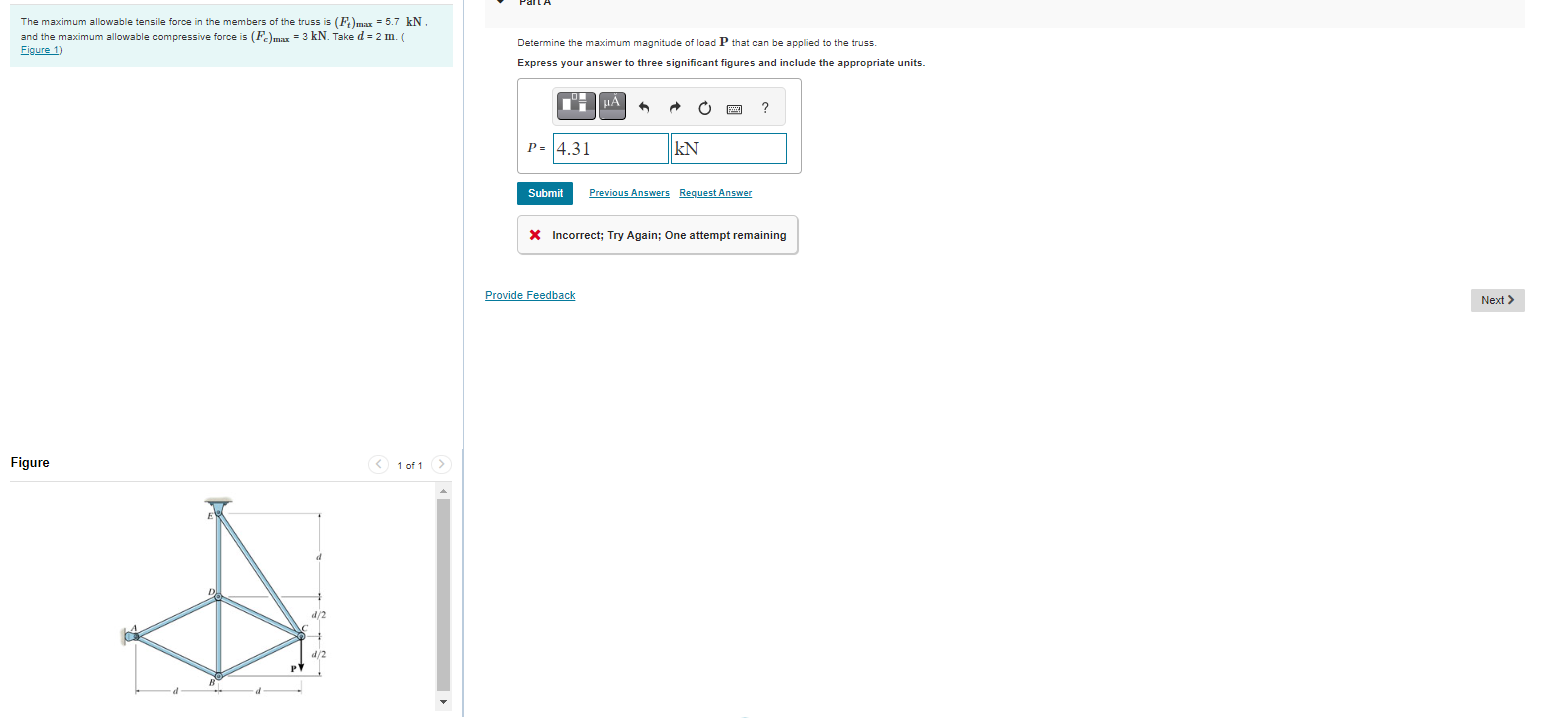Screen dimensions: 1560x718
Task: Open Figure 1 from the problem statement
Action: [x=39, y=49]
